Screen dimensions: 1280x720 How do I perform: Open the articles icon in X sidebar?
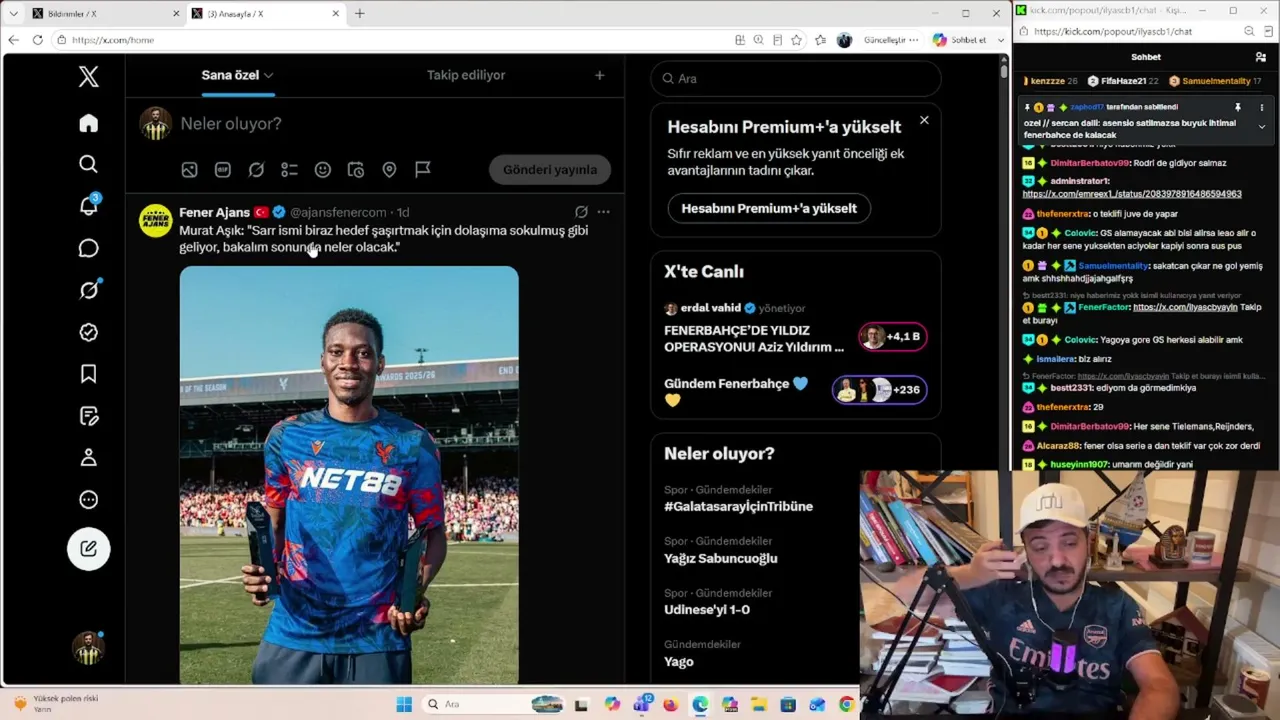point(89,416)
